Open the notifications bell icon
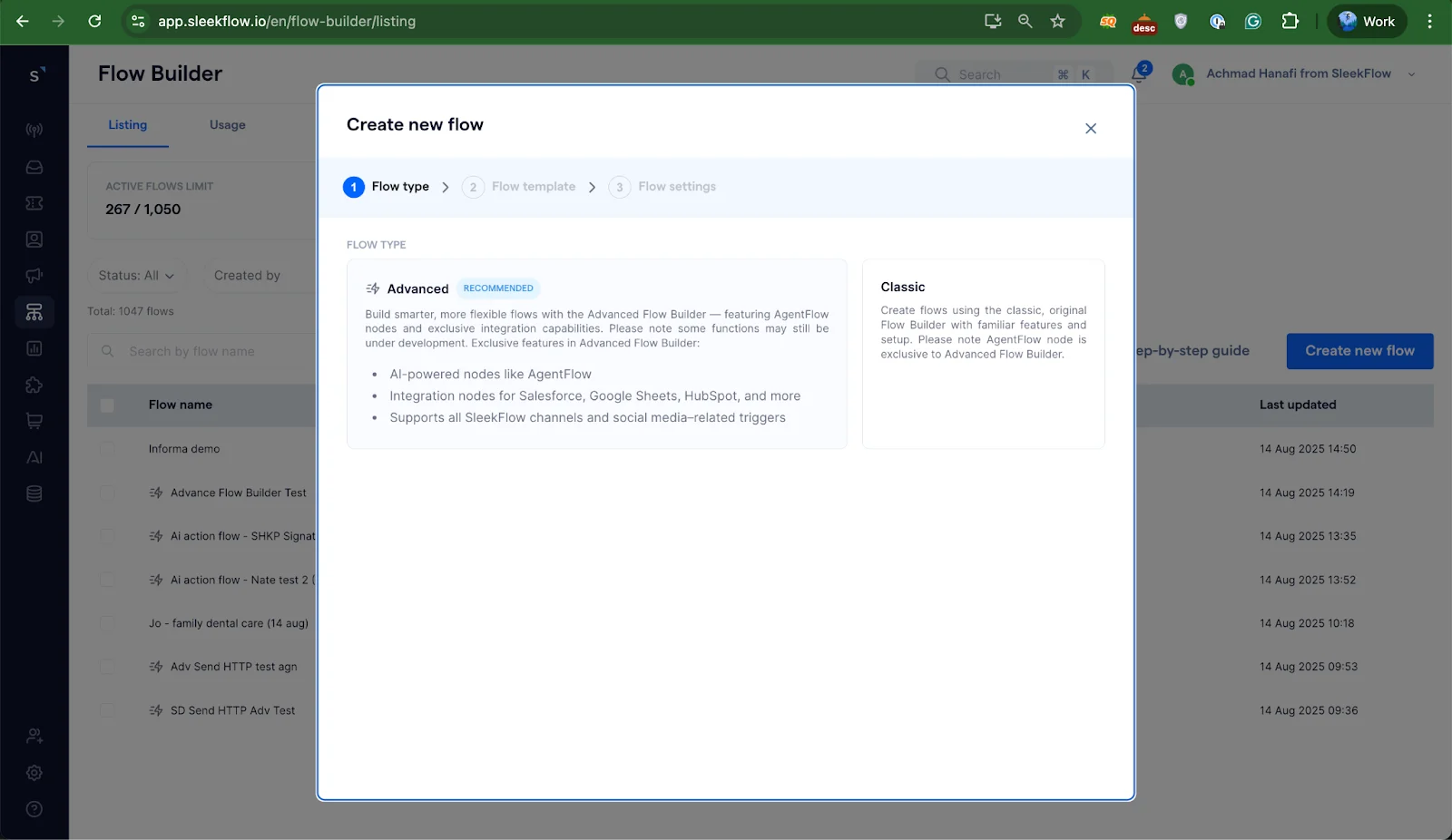Viewport: 1452px width, 840px height. point(1140,74)
